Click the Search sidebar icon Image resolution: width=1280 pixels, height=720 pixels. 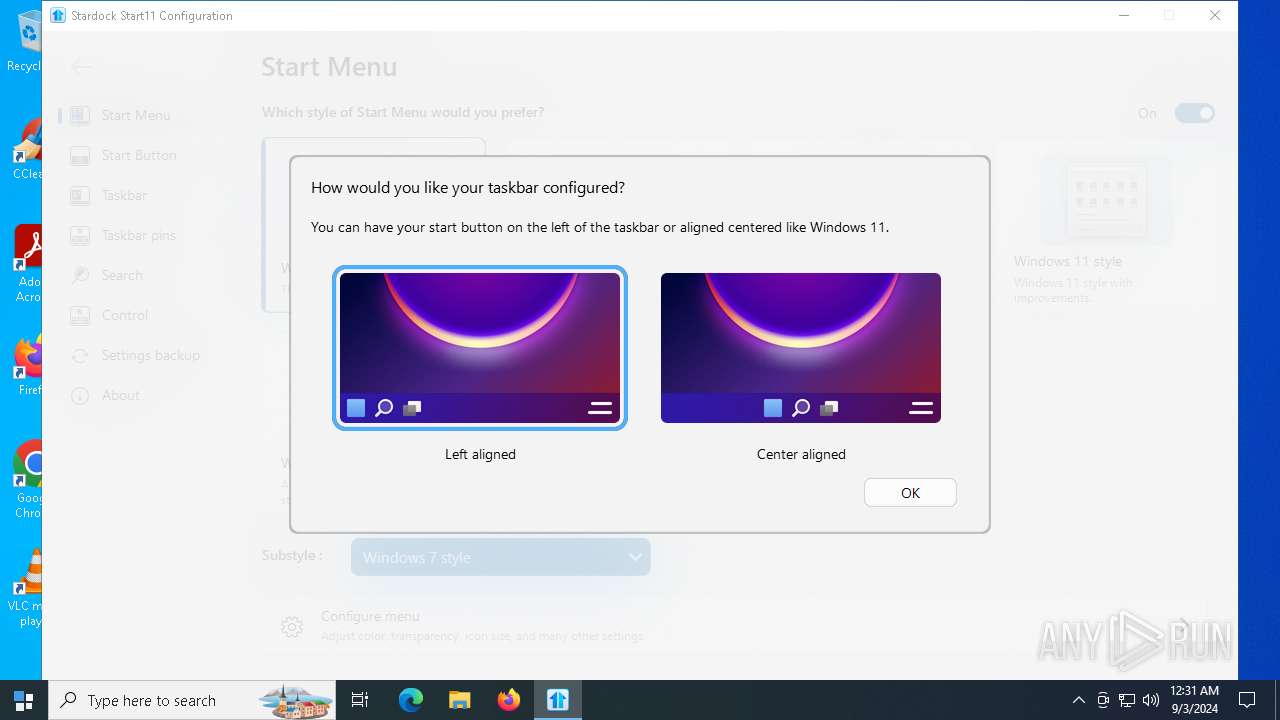pyautogui.click(x=80, y=275)
